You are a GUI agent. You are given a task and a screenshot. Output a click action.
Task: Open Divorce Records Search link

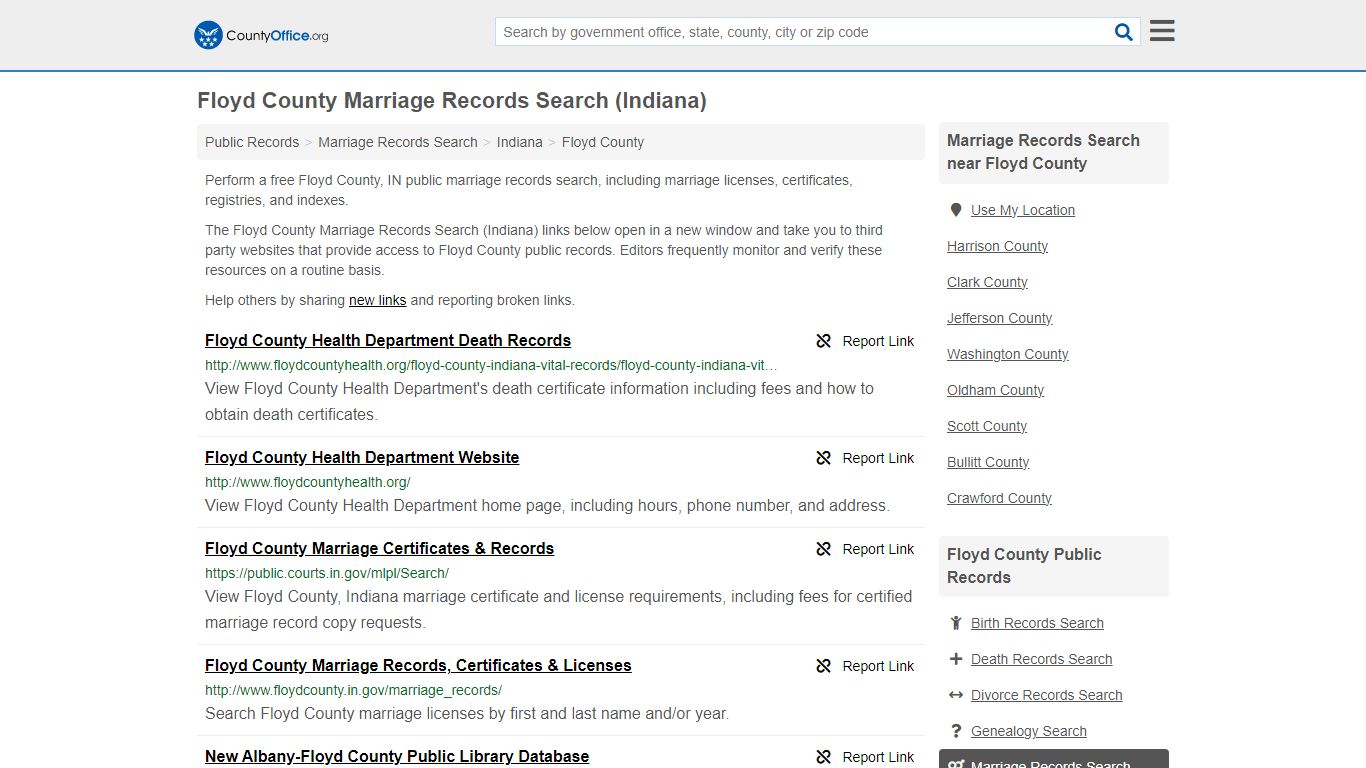(x=1047, y=695)
